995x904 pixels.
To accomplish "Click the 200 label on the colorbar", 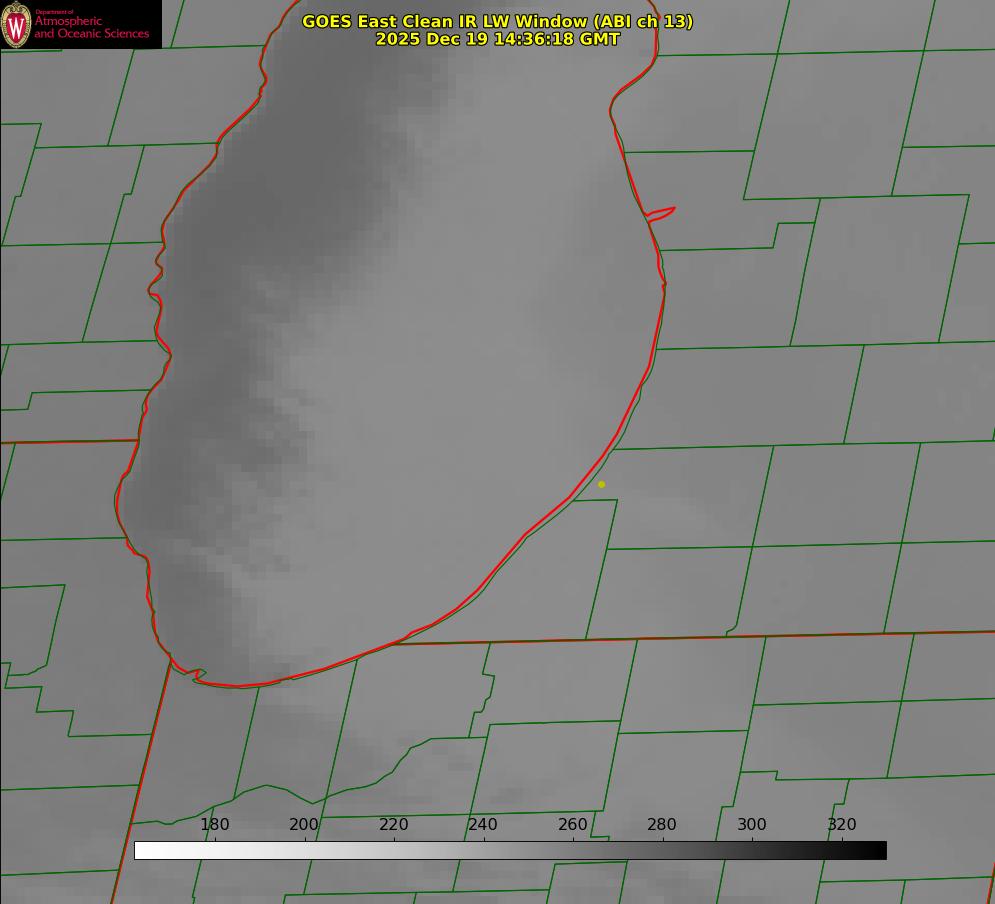I will pos(303,824).
